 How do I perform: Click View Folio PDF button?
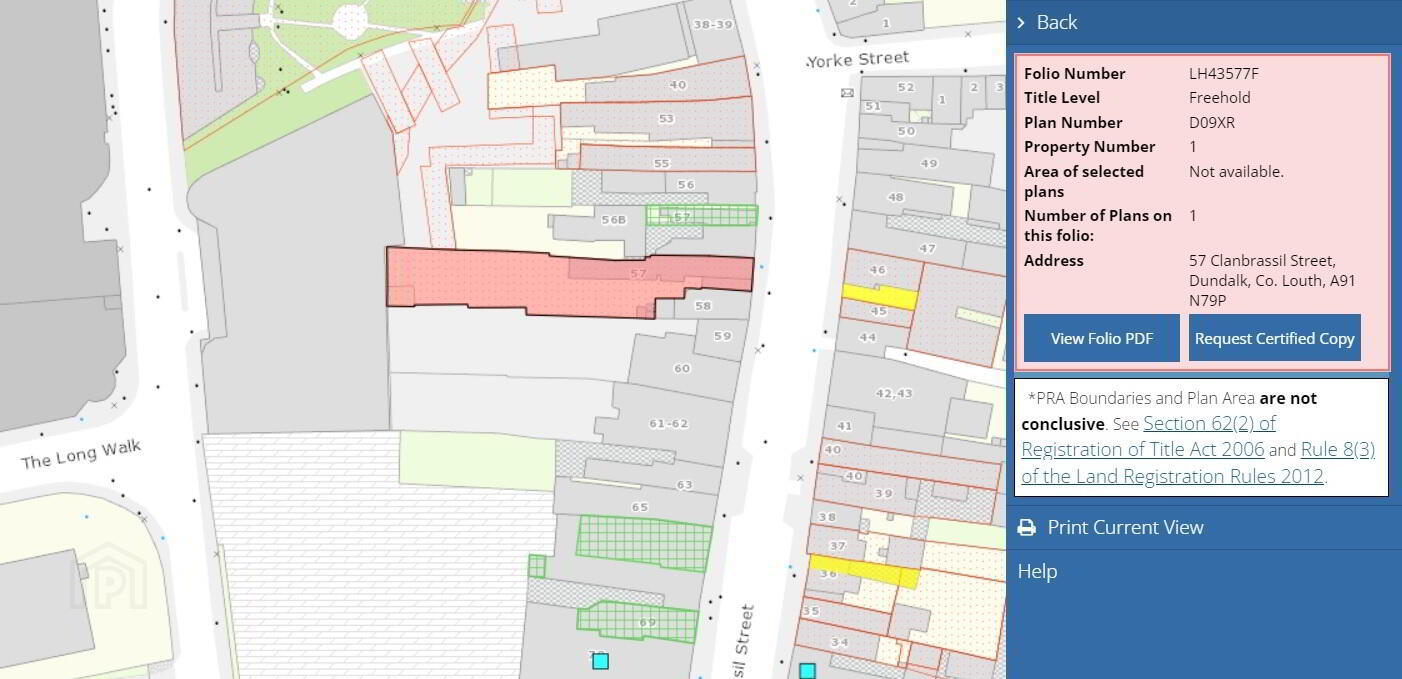[x=1102, y=338]
